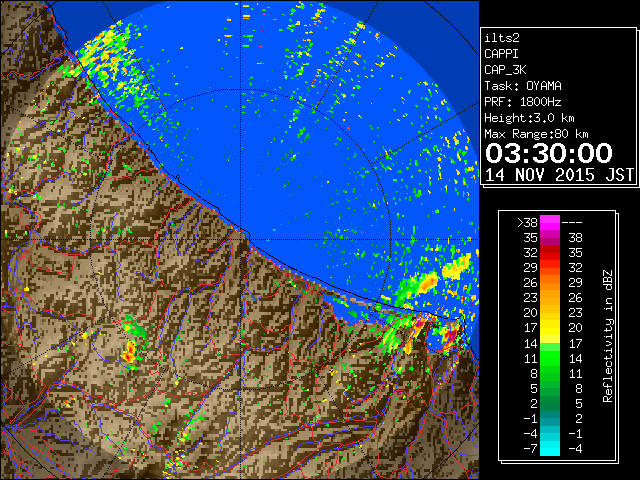Image resolution: width=640 pixels, height=480 pixels.
Task: Click the '---' legend upper bound label
Action: (x=572, y=223)
